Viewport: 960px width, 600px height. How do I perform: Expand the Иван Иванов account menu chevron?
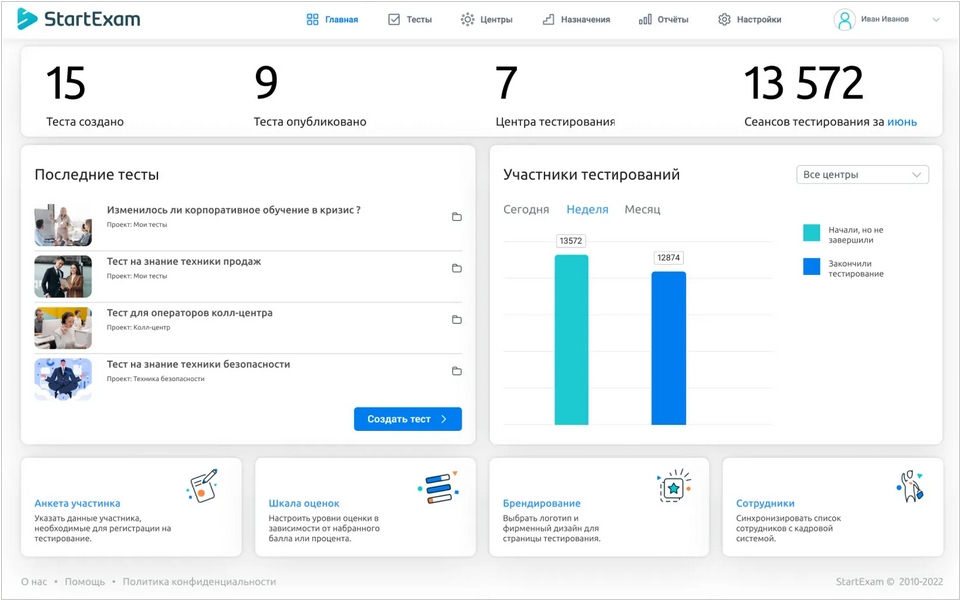[x=936, y=20]
